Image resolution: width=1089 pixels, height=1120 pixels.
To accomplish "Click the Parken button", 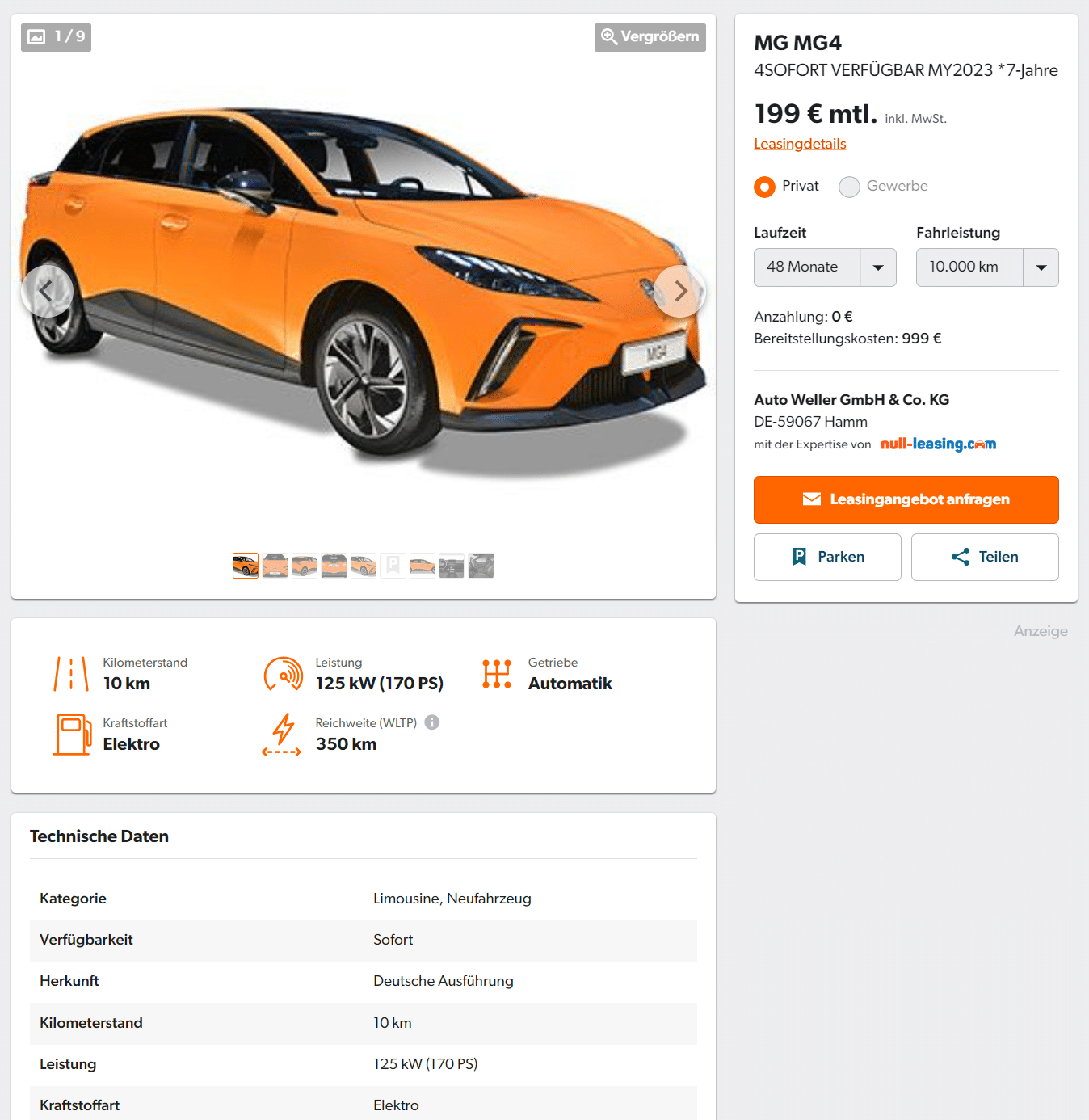I will pyautogui.click(x=827, y=557).
